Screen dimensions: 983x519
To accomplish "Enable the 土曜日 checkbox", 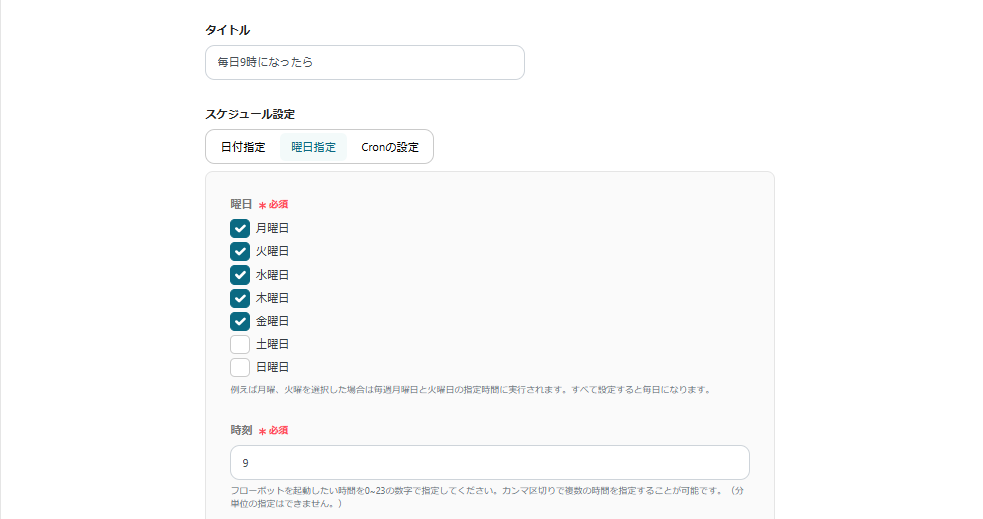I will pos(240,344).
